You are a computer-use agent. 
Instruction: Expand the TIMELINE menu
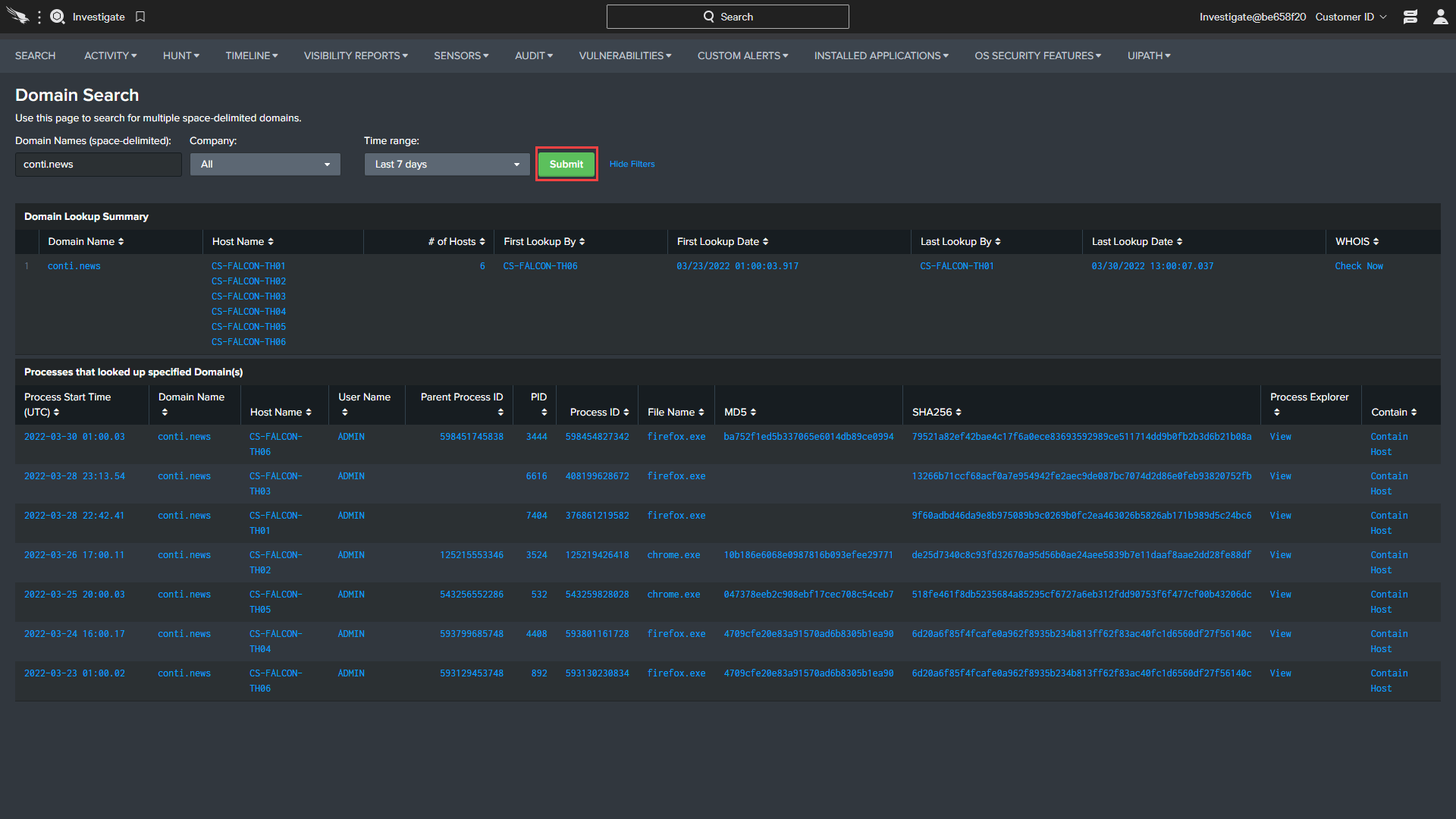252,55
